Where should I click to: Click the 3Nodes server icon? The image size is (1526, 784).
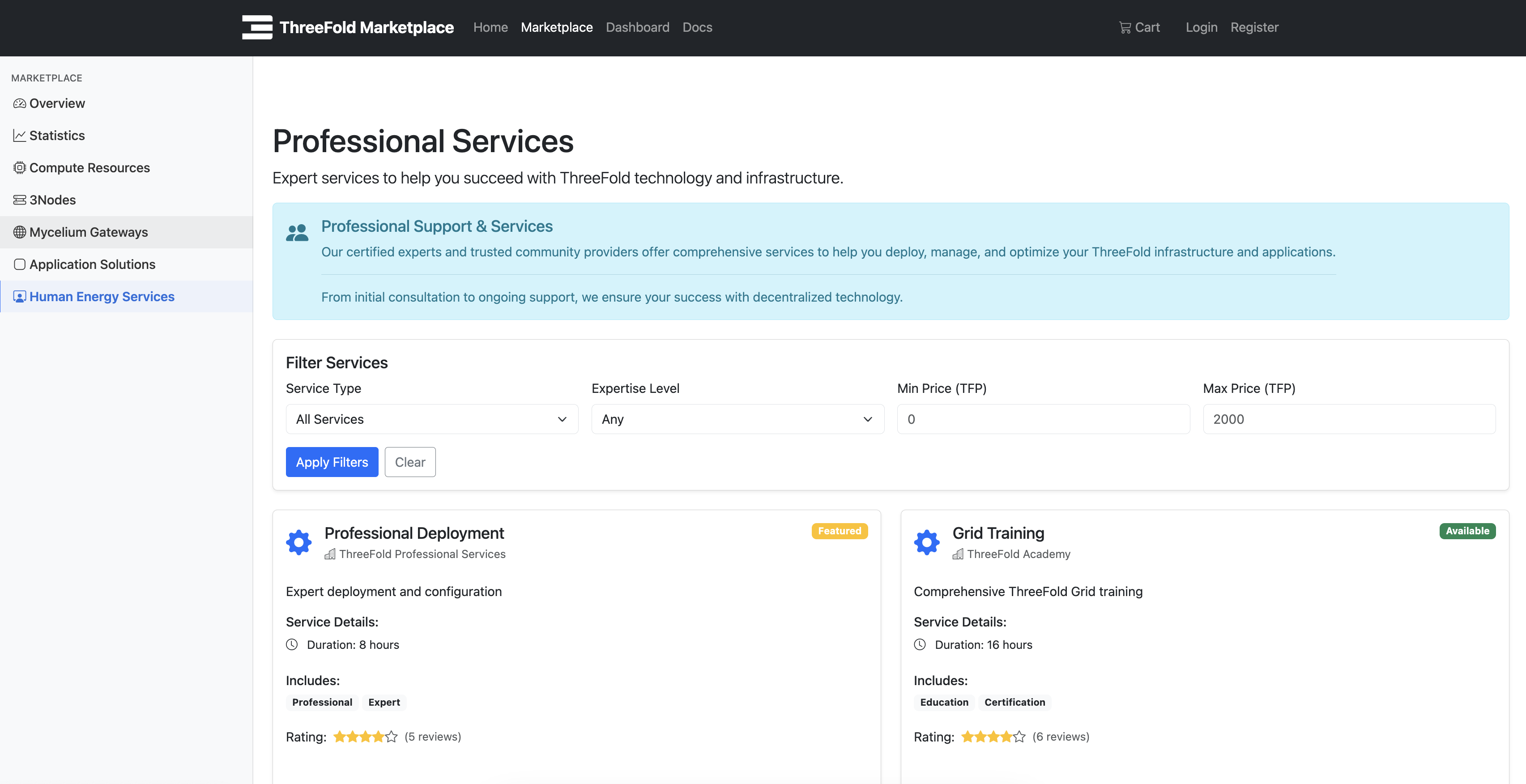20,200
